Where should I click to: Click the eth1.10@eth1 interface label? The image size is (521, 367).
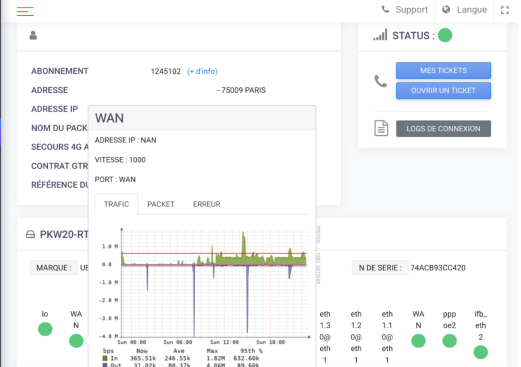[387, 337]
